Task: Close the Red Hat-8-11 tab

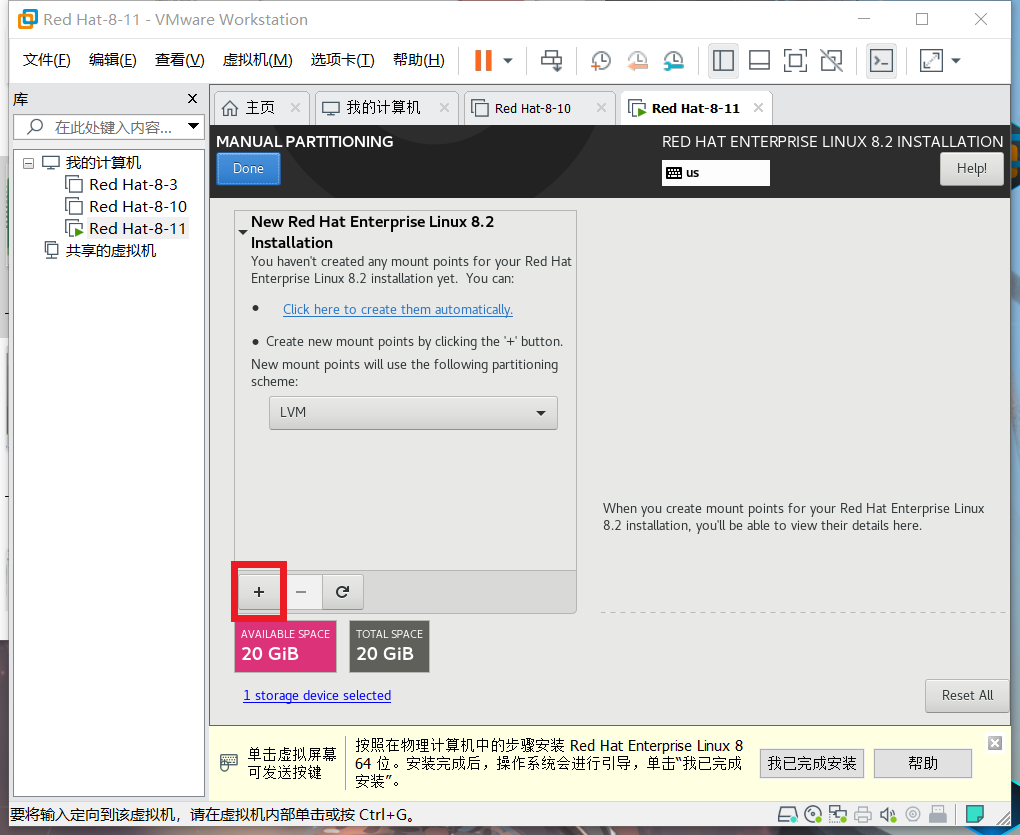Action: pyautogui.click(x=758, y=108)
